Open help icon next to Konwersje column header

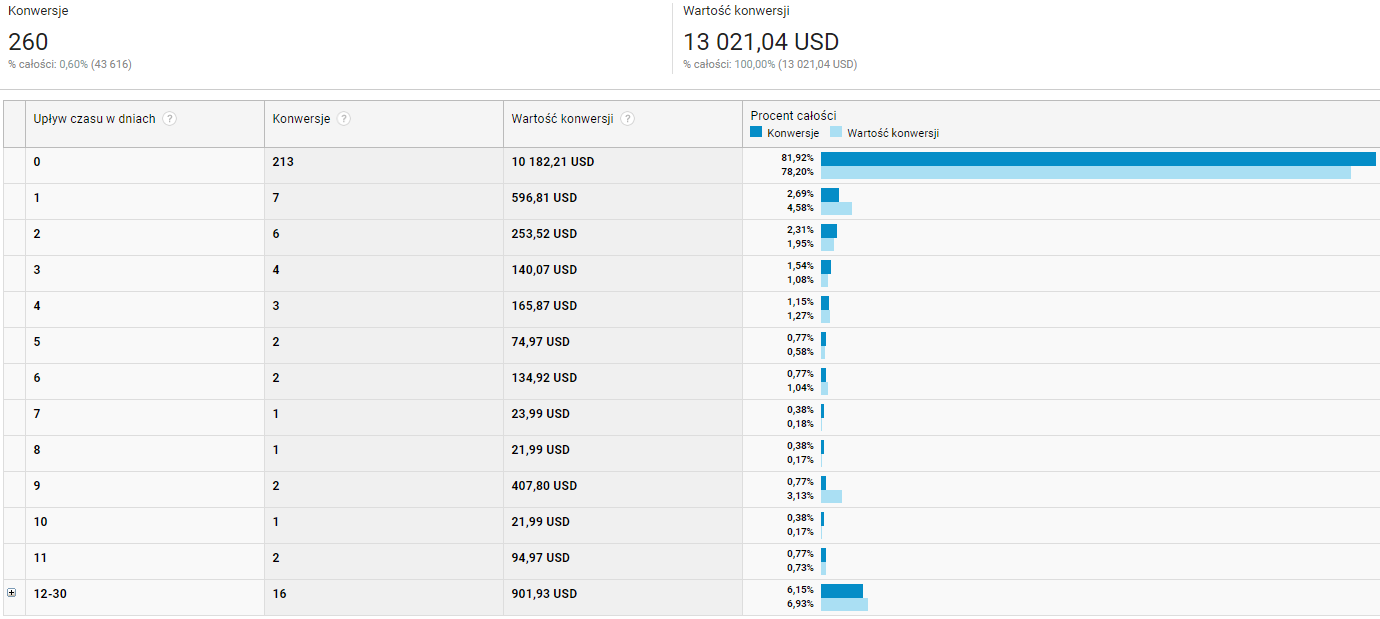pos(344,119)
